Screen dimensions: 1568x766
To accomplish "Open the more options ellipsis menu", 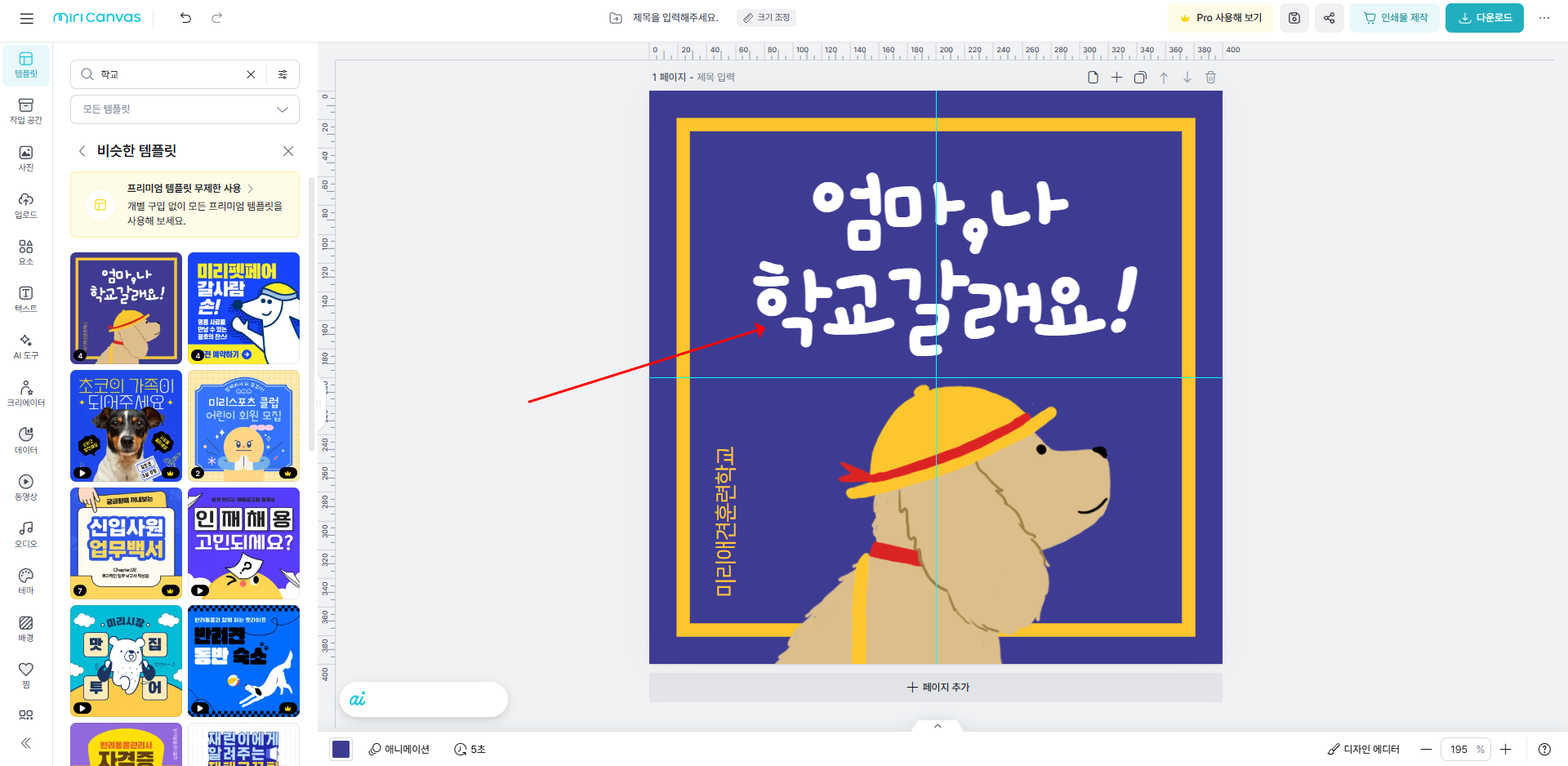I will (x=1544, y=18).
